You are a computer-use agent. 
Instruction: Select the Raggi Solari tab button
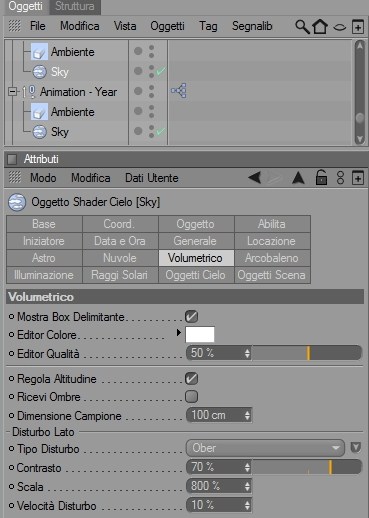(120, 275)
